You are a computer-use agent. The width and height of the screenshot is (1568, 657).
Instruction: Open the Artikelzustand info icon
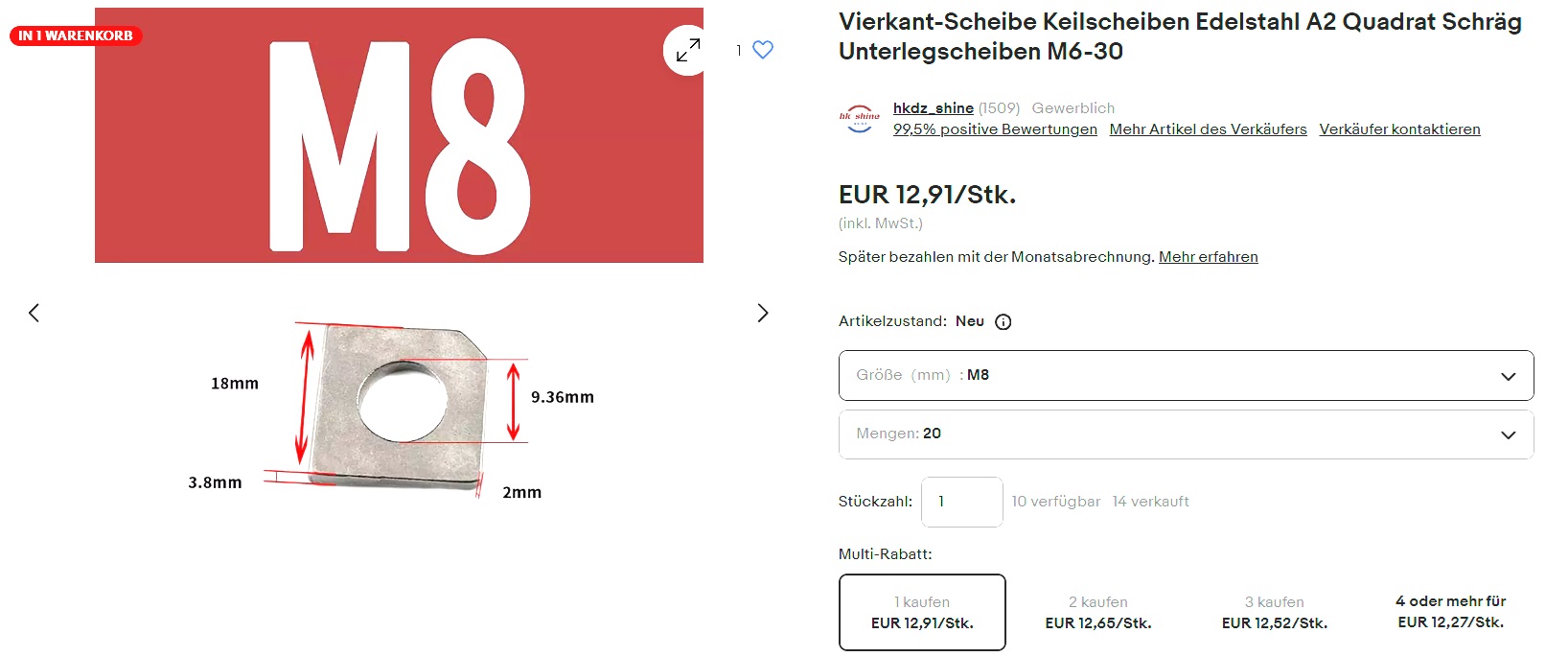point(1003,322)
